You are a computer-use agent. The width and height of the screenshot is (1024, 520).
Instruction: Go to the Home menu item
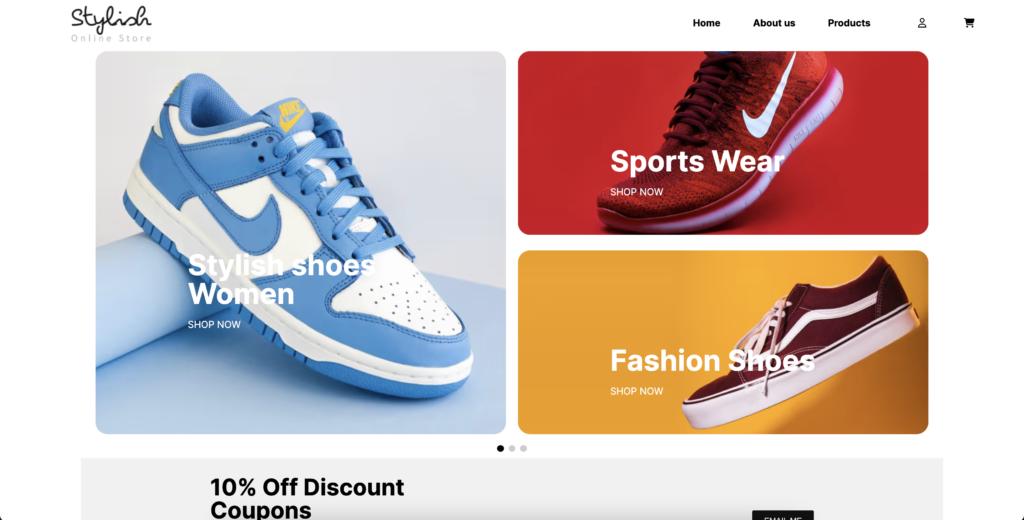tap(706, 23)
